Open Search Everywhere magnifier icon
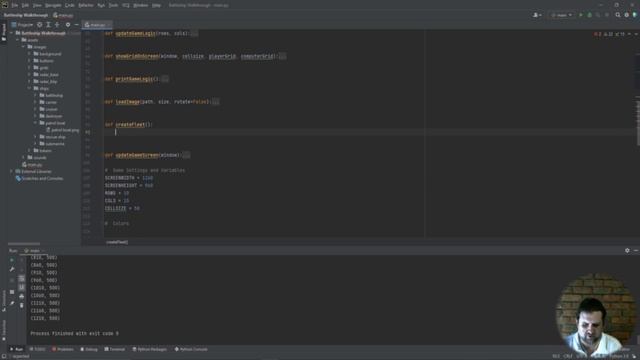Viewport: 640px width, 360px height. 618,15
